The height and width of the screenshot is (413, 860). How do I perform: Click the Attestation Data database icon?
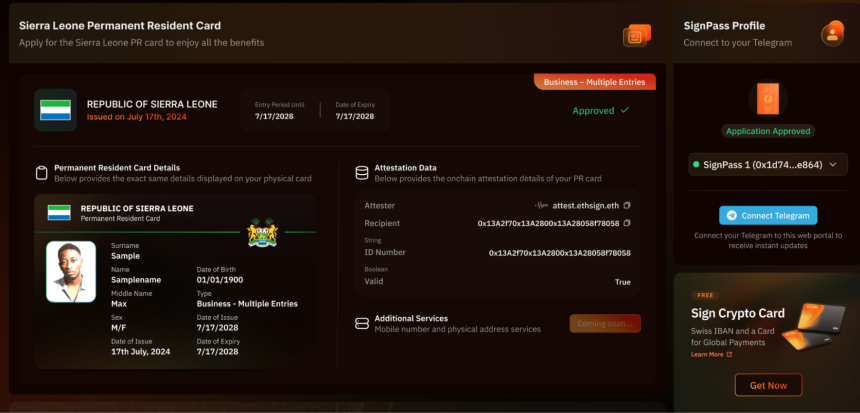tap(362, 173)
